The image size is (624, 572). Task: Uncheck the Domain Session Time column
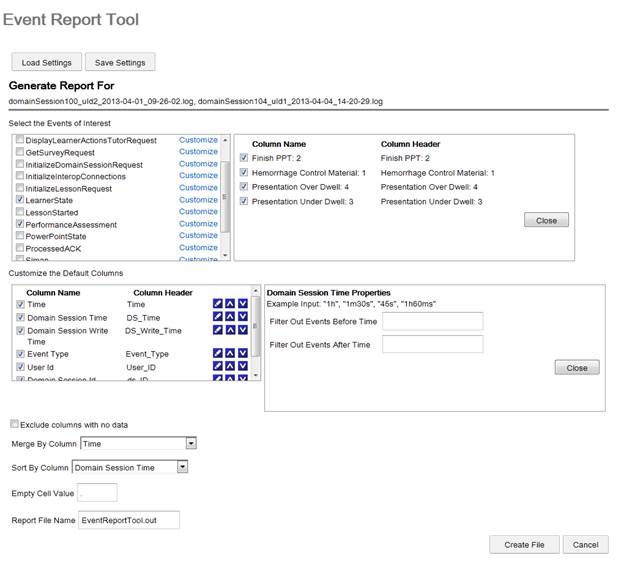[20, 317]
